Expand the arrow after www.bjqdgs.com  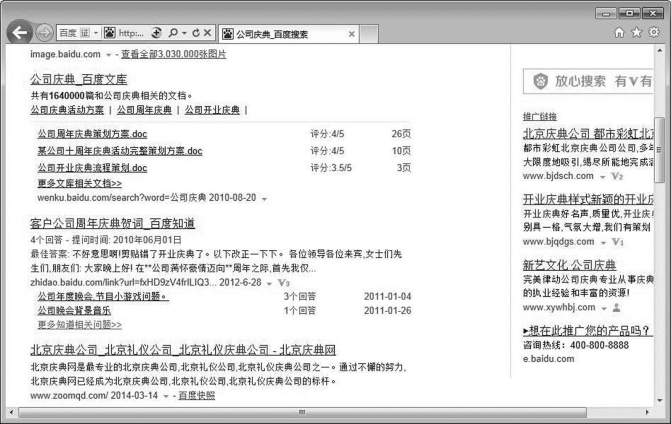[x=603, y=243]
